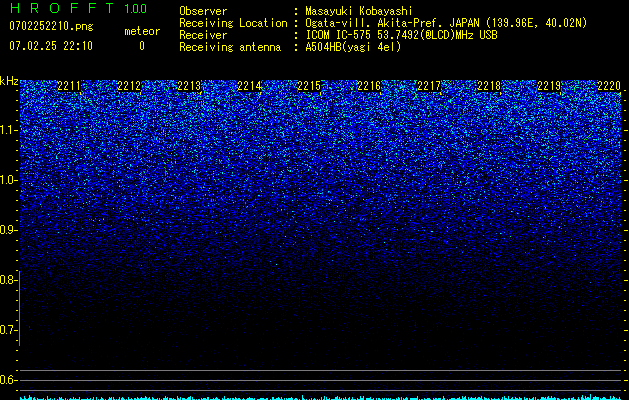Click the 2215 time marker
This screenshot has width=629, height=400.
(x=309, y=86)
